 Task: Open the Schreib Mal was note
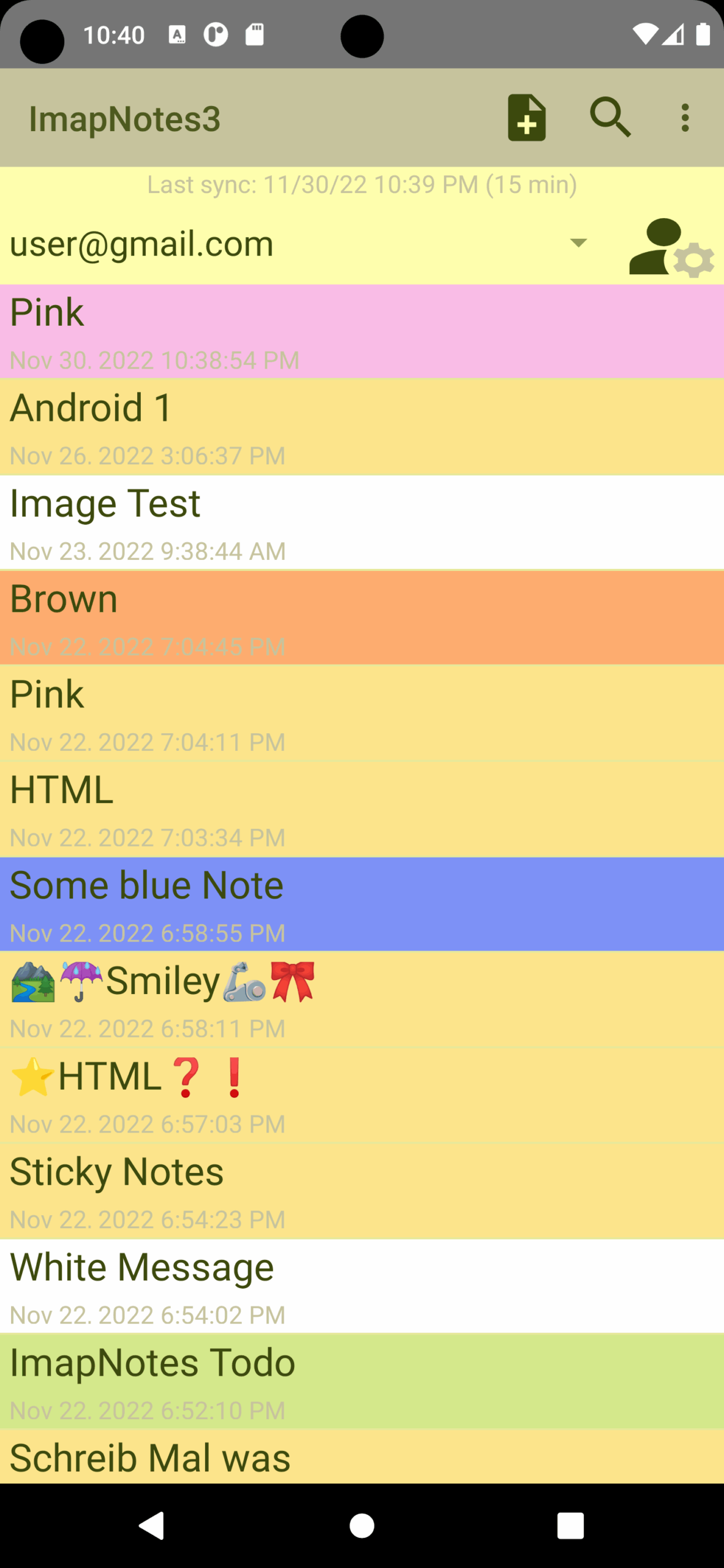point(361,1458)
